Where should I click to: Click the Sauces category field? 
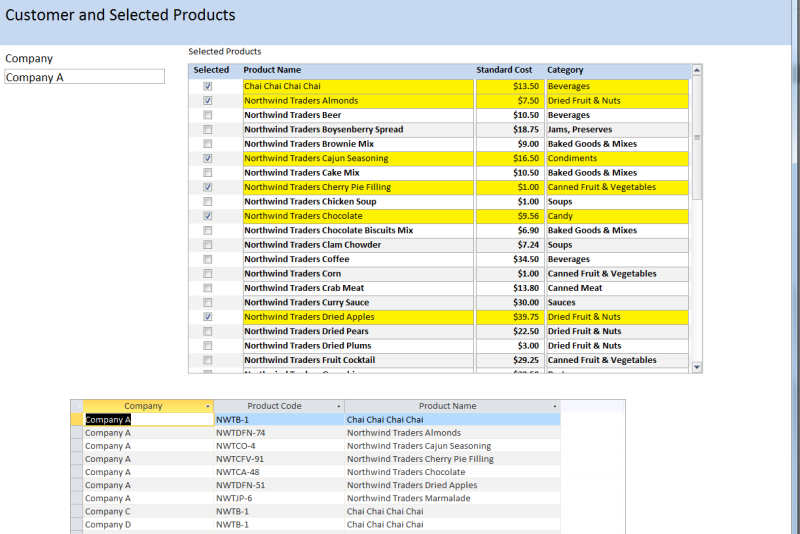click(x=617, y=302)
